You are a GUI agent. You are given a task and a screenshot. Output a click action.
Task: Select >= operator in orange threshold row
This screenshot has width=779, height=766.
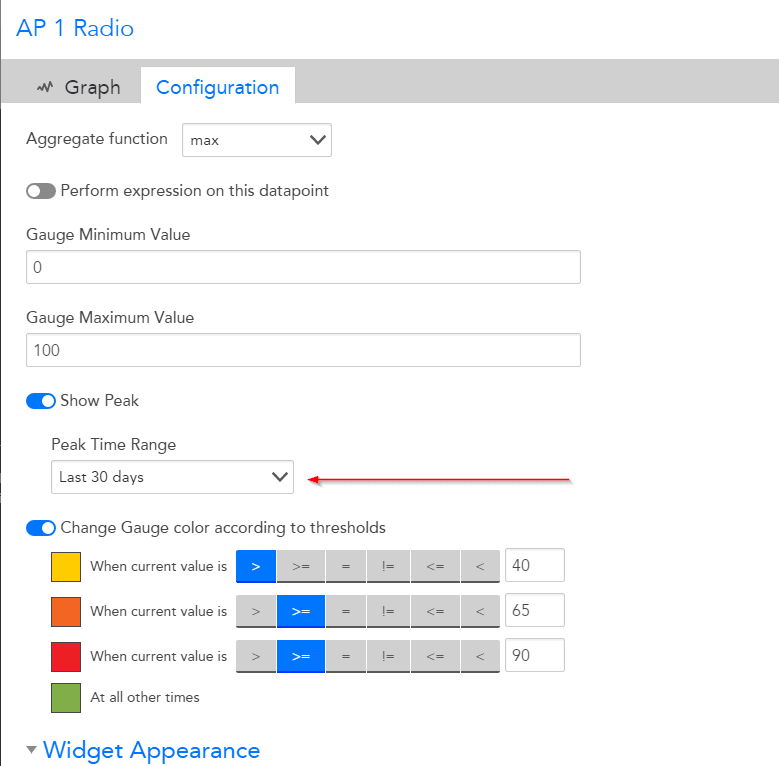coord(301,611)
